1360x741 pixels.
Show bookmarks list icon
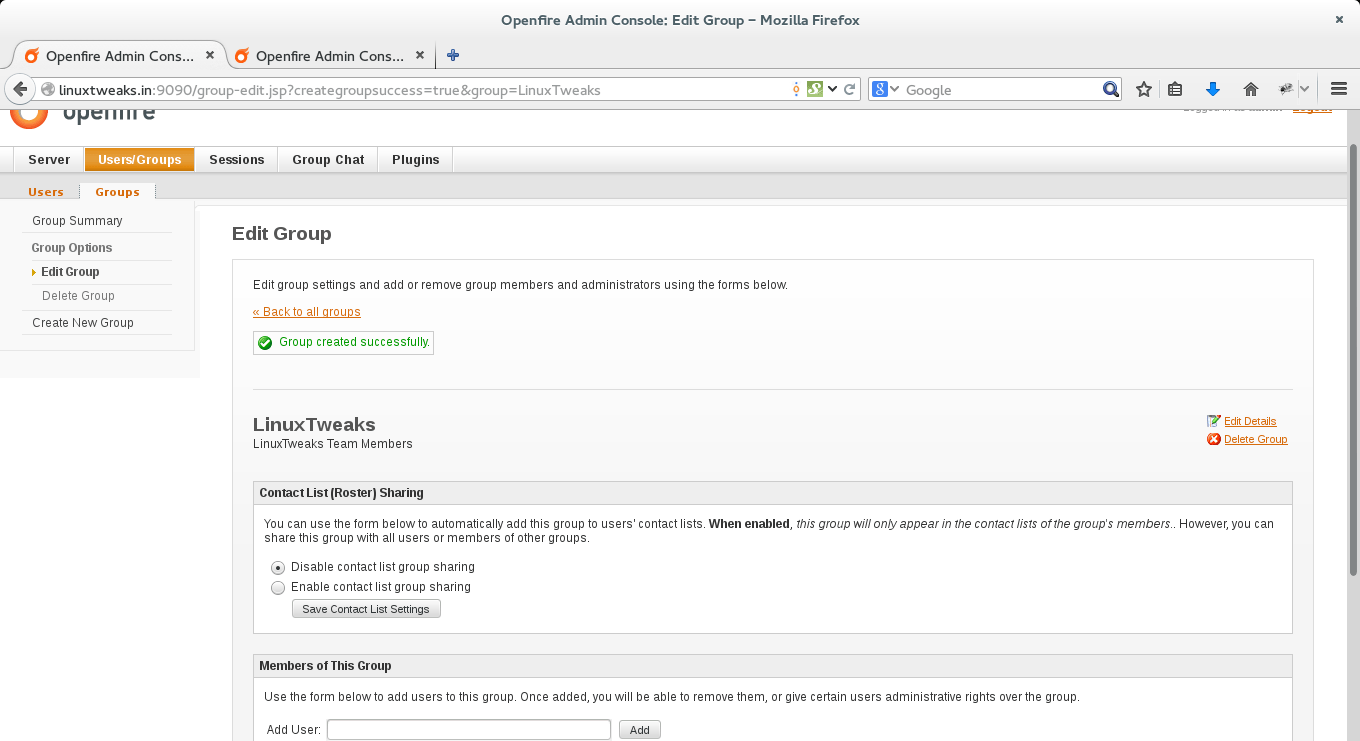coord(1175,90)
